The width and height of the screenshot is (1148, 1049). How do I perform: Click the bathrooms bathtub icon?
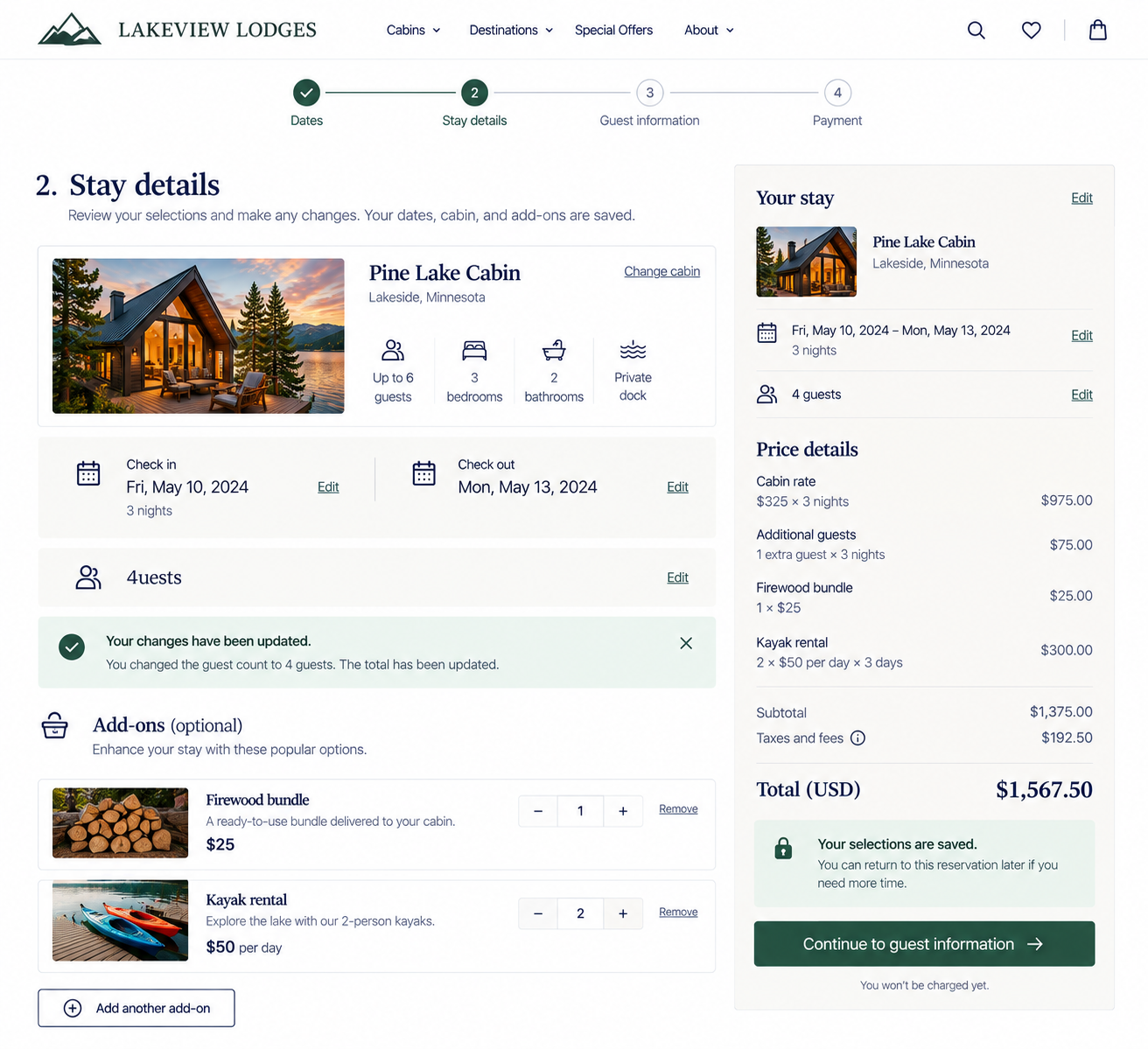[x=554, y=350]
